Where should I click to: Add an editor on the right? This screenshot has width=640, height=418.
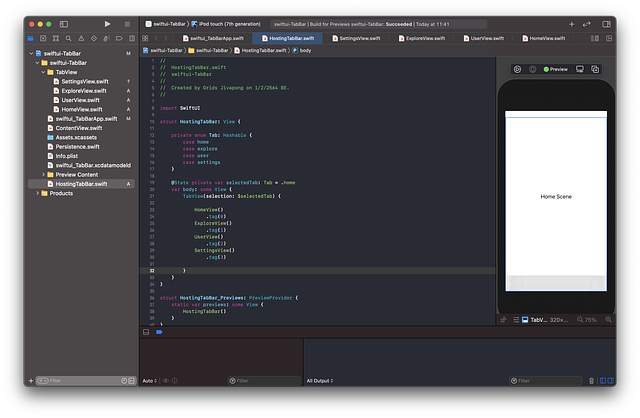tap(609, 38)
